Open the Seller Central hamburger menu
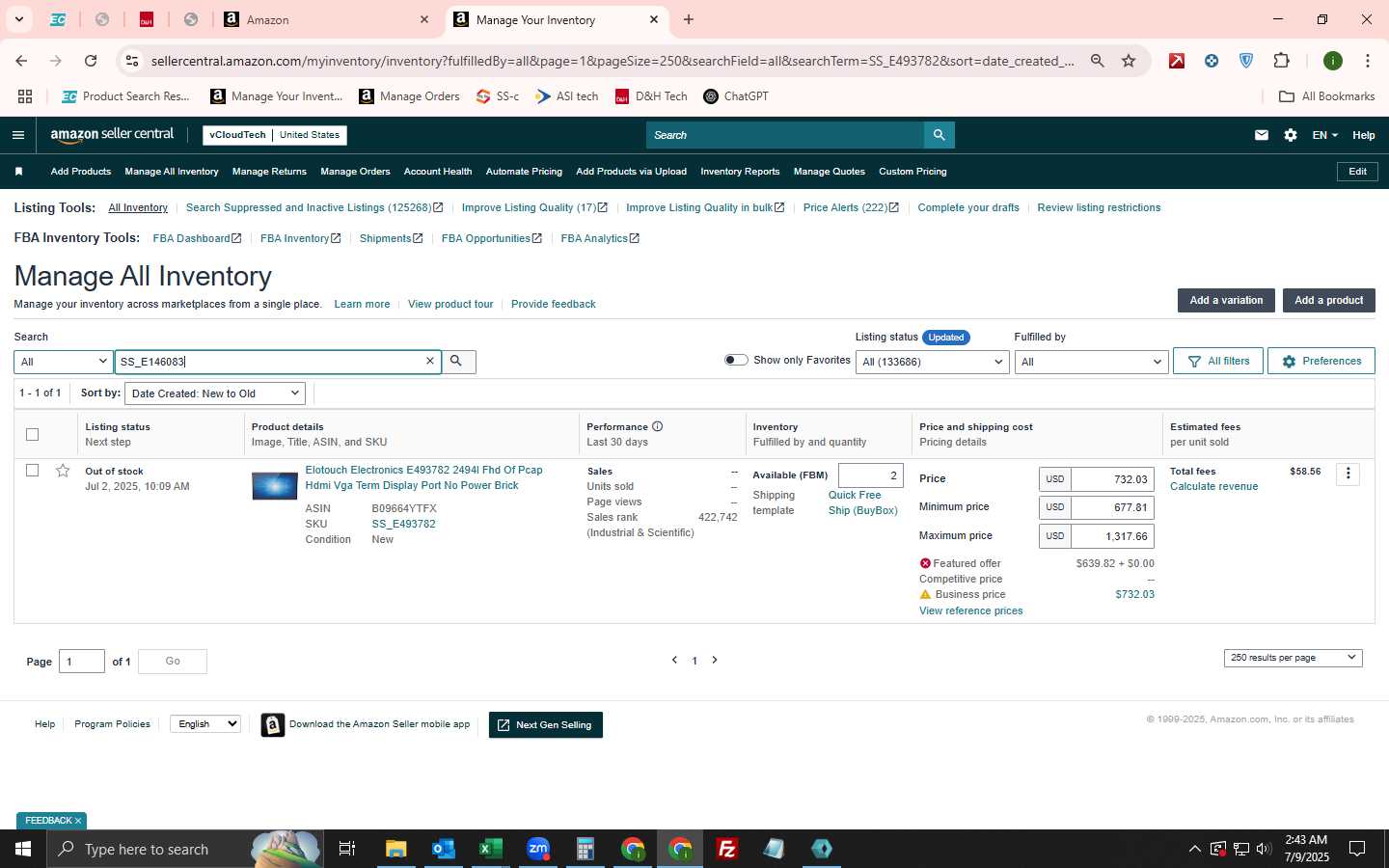This screenshot has height=868, width=1389. click(17, 135)
